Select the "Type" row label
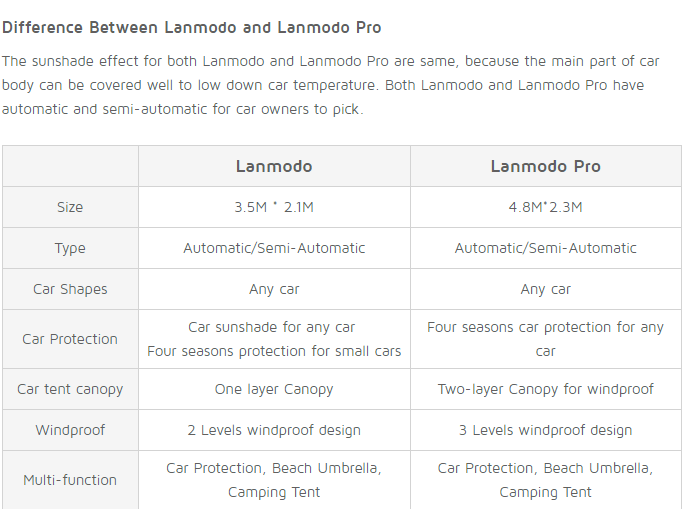 point(70,248)
